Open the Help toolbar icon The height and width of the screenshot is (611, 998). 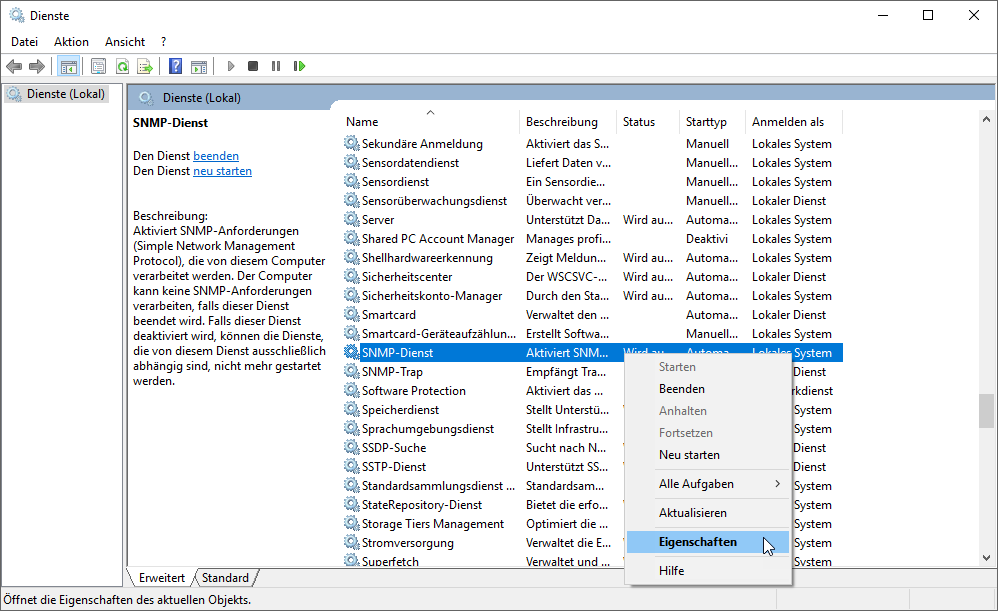tap(176, 66)
